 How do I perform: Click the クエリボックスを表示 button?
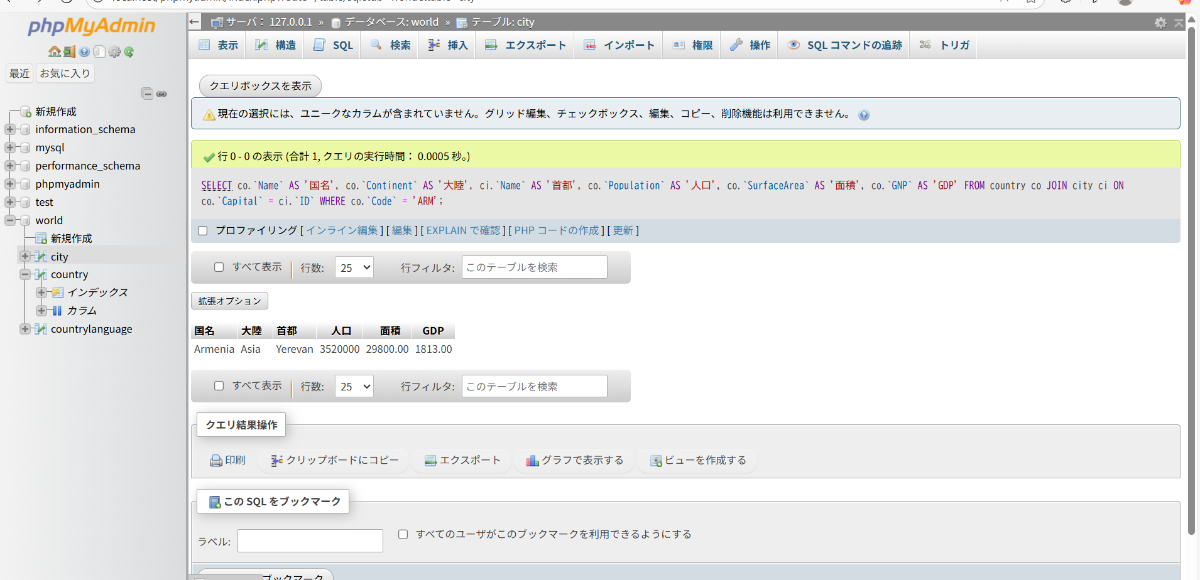pyautogui.click(x=260, y=86)
